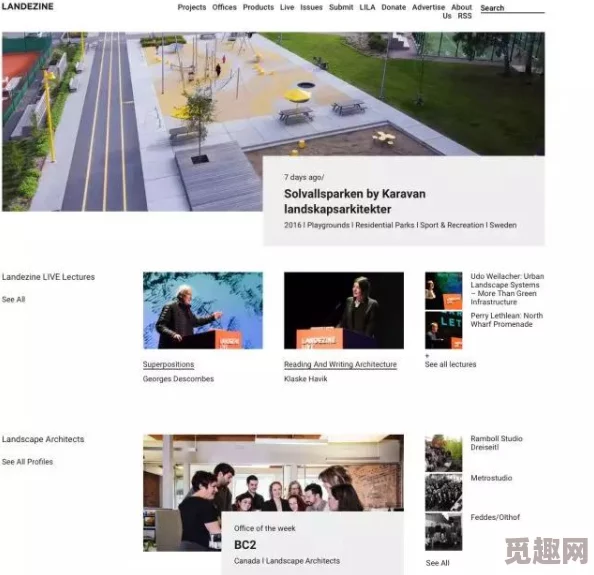Click the LANDEZINE logo
The image size is (594, 575).
(x=27, y=6)
